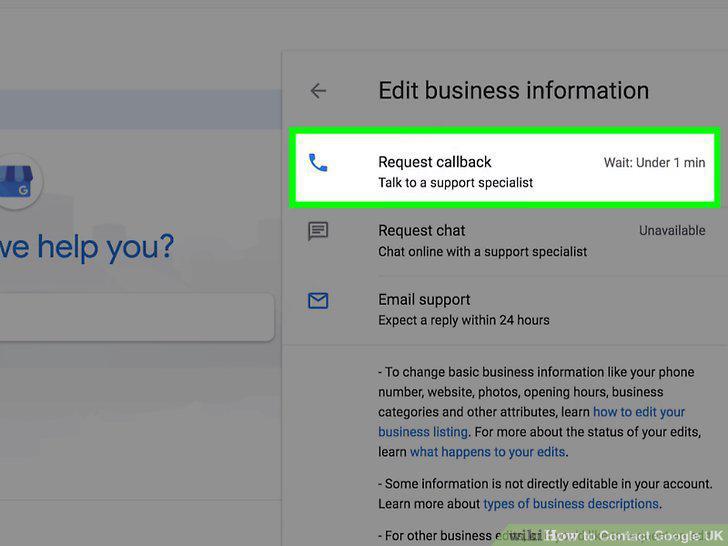Click 'Chat online with a support specialist' text
This screenshot has width=728, height=546.
[x=482, y=252]
